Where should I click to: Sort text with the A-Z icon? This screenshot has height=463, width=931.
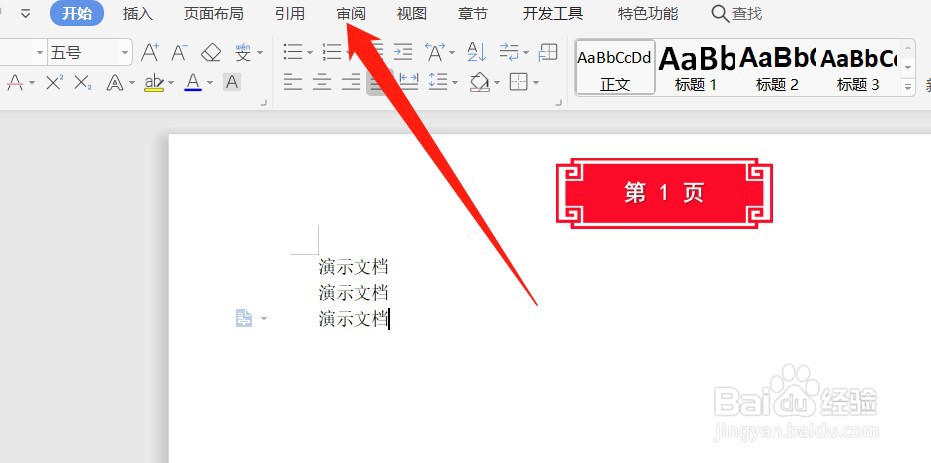477,52
